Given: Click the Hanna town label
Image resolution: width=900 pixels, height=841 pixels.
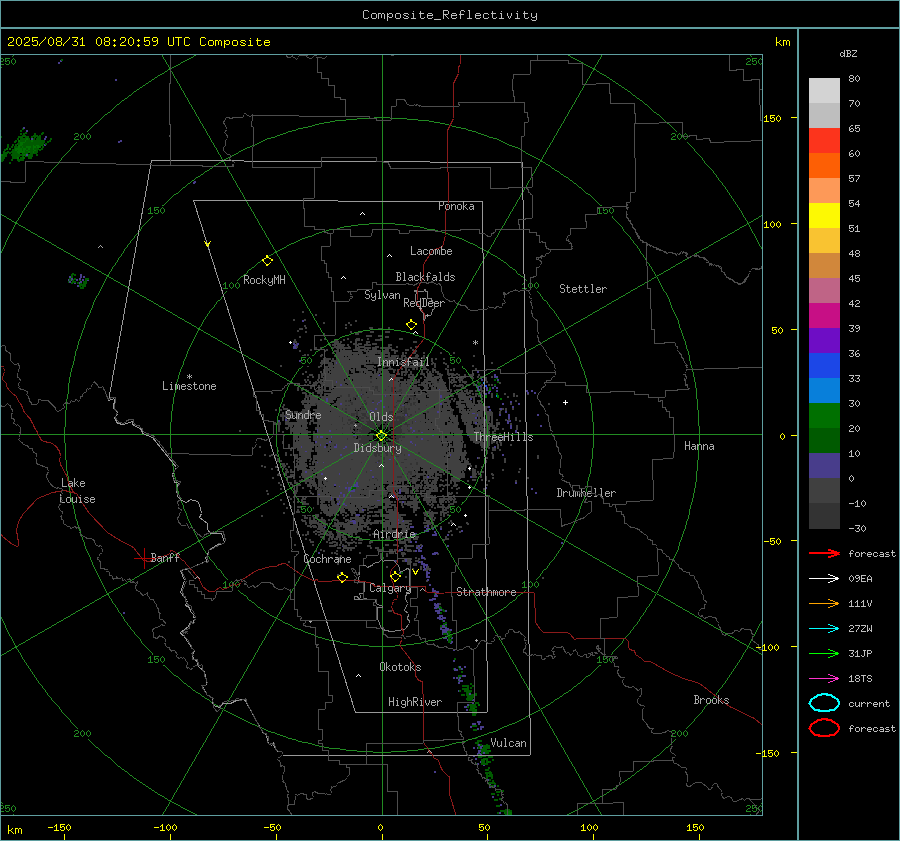Looking at the screenshot, I should (699, 446).
